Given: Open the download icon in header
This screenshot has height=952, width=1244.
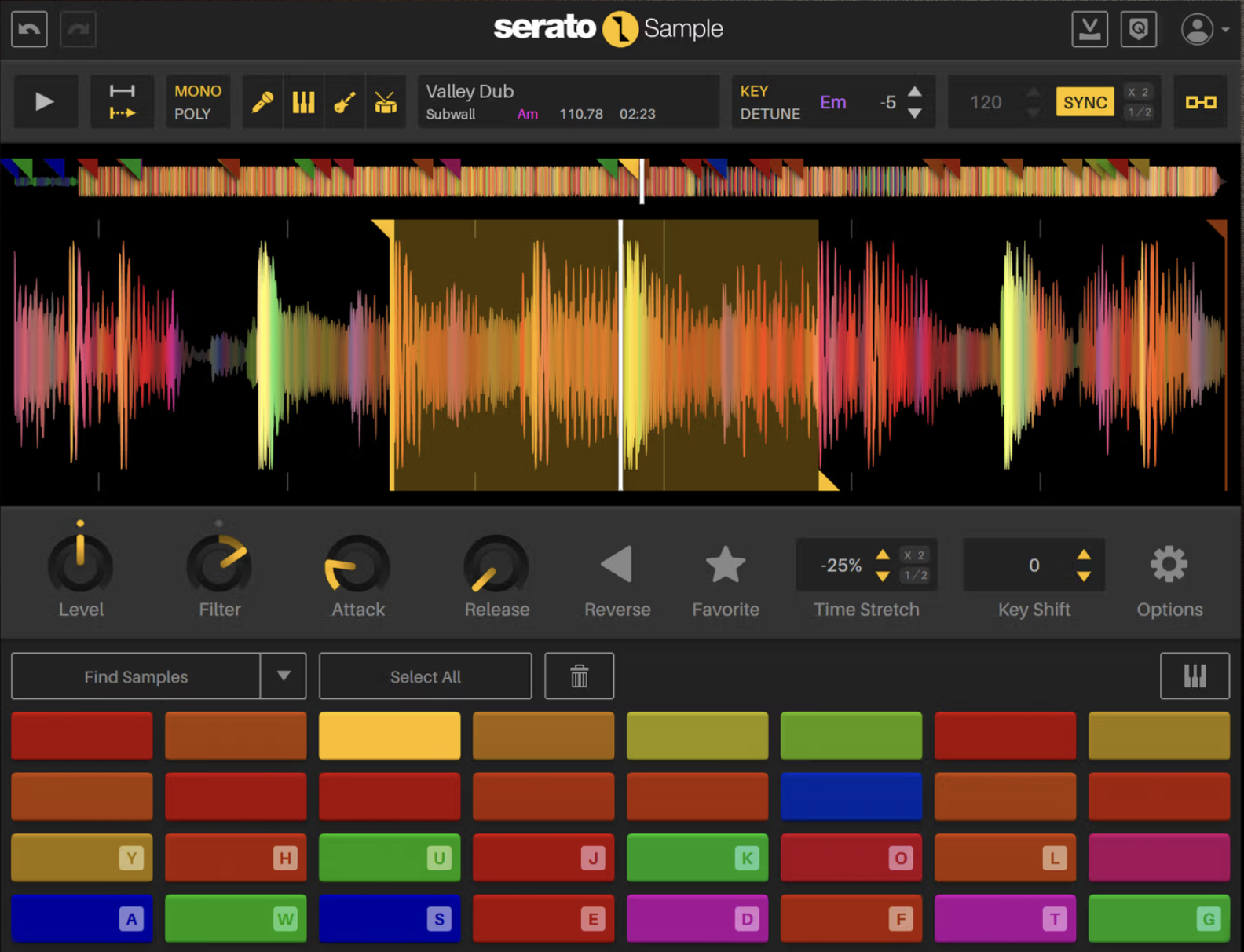Looking at the screenshot, I should click(1090, 29).
